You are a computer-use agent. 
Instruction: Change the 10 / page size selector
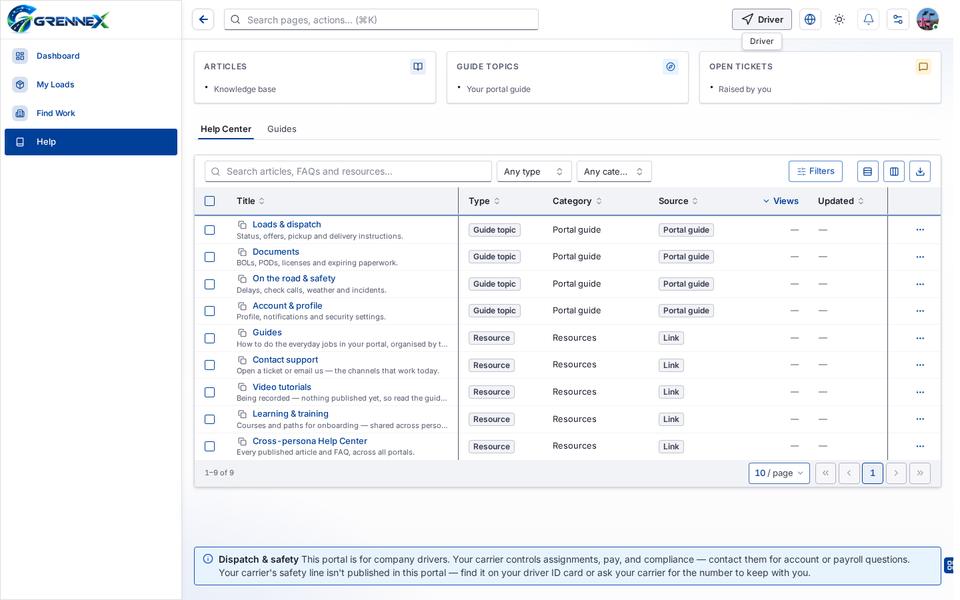(x=779, y=473)
